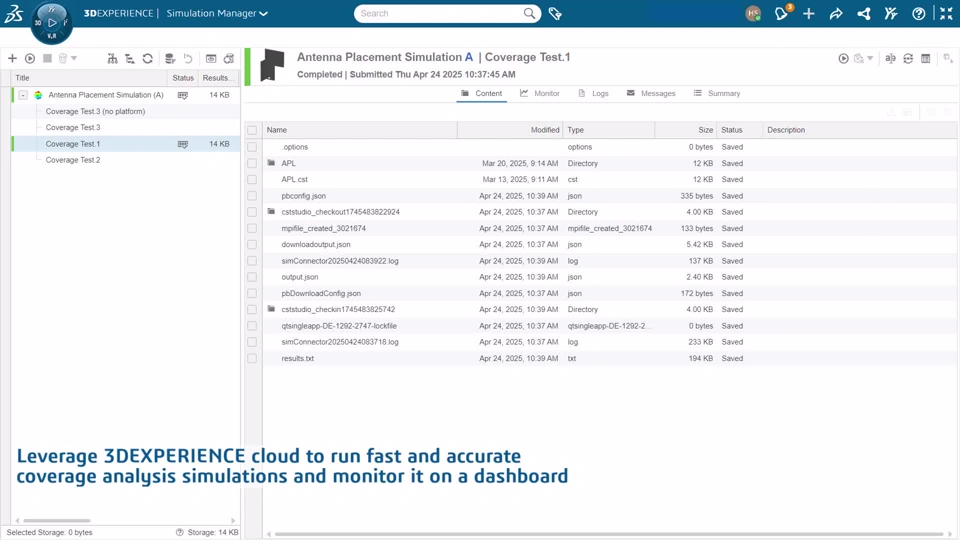The image size is (960, 540).
Task: Click the rename text icon in the header
Action: (890, 58)
